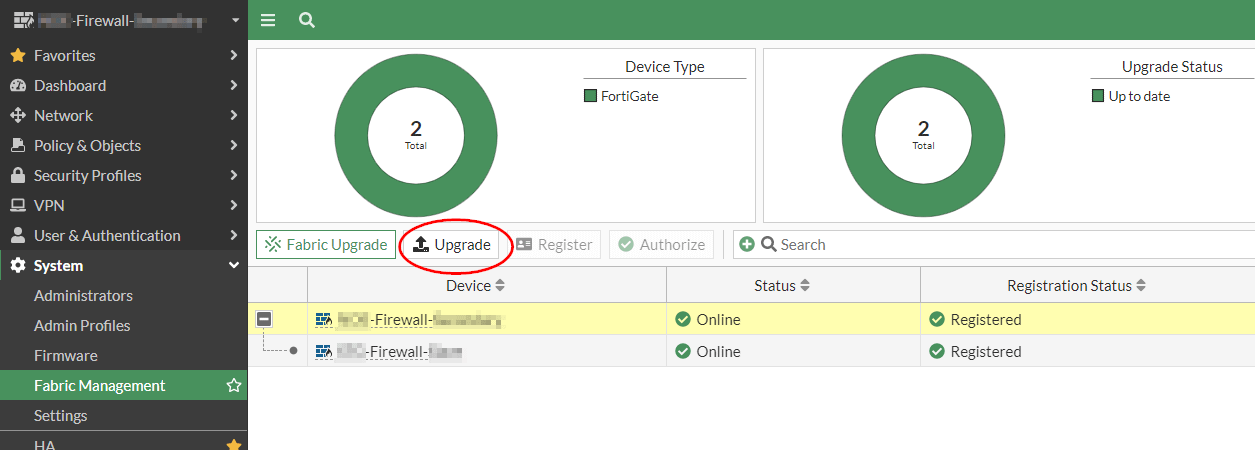Open Firmware submenu item

(66, 355)
